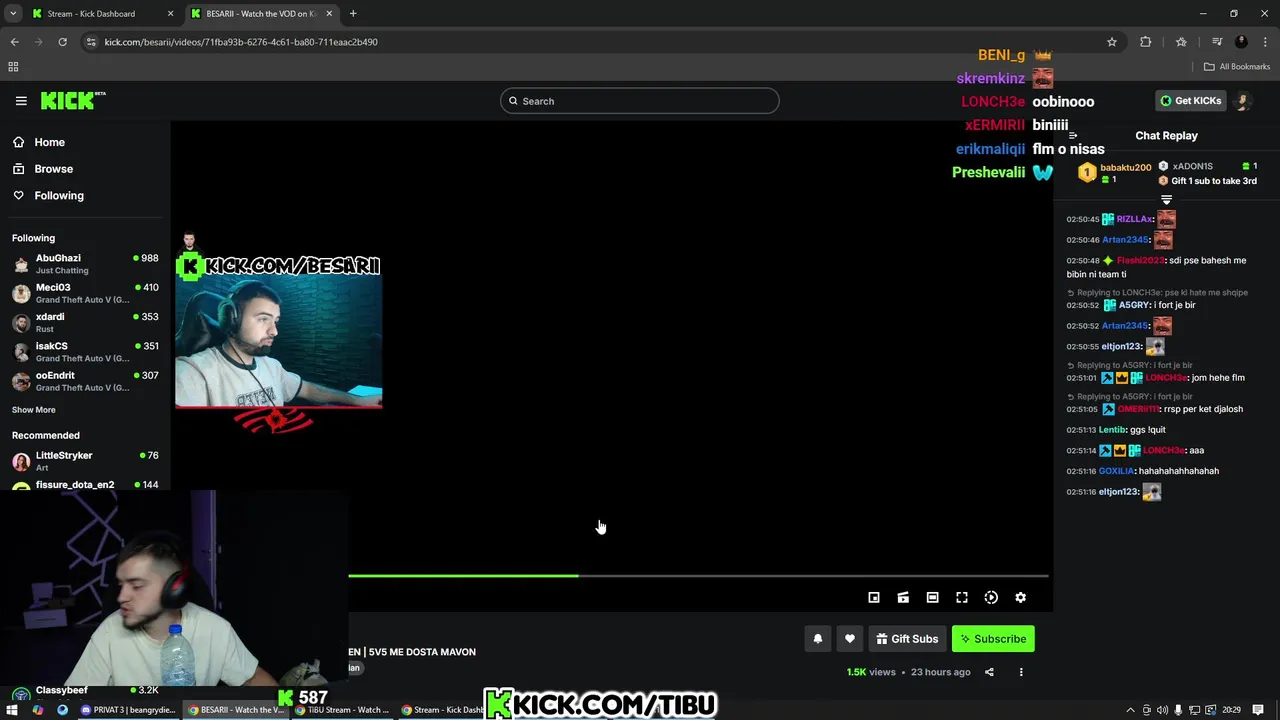This screenshot has height=720, width=1280.
Task: Click GOXILIA username in chat
Action: 1116,471
